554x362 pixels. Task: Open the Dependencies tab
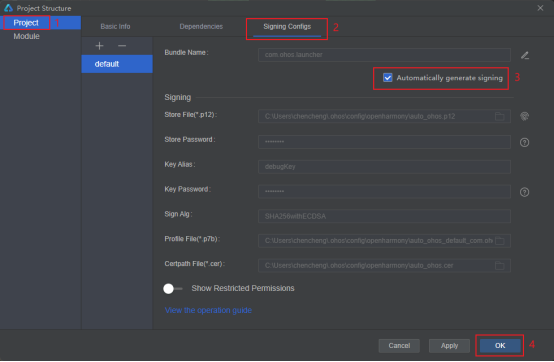[201, 26]
